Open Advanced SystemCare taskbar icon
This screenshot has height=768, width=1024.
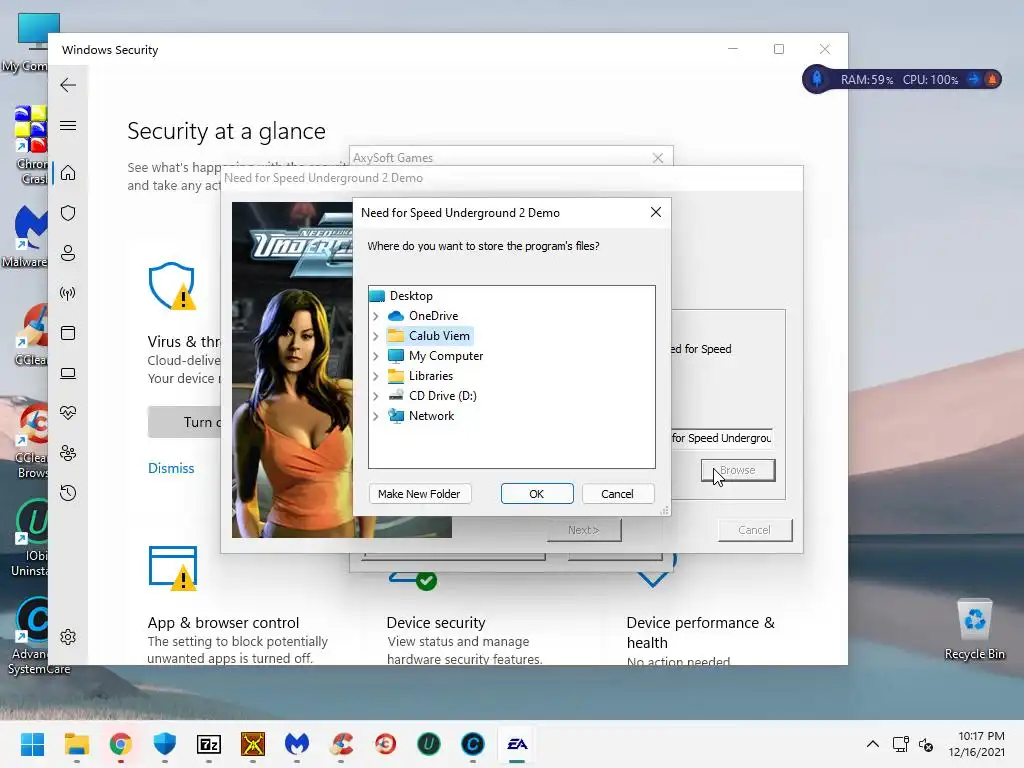[x=473, y=744]
